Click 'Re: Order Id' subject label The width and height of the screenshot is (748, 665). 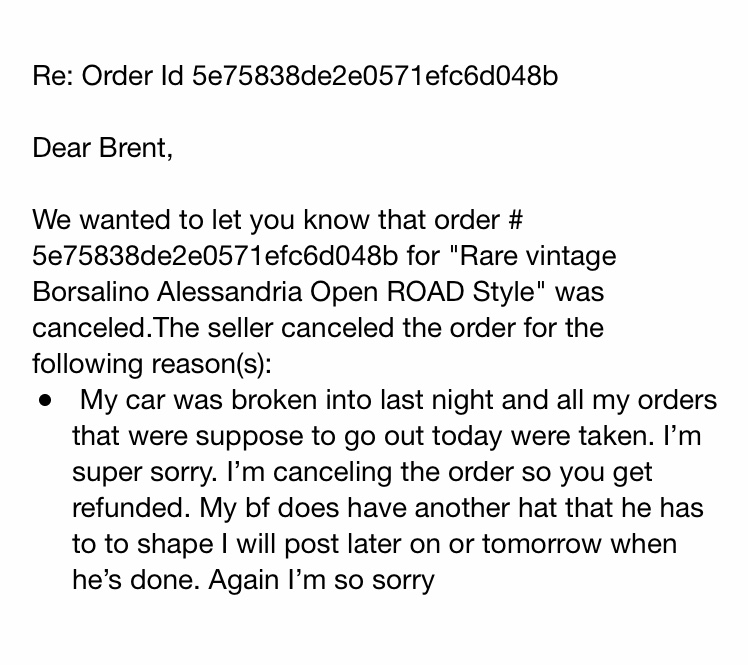pos(108,76)
